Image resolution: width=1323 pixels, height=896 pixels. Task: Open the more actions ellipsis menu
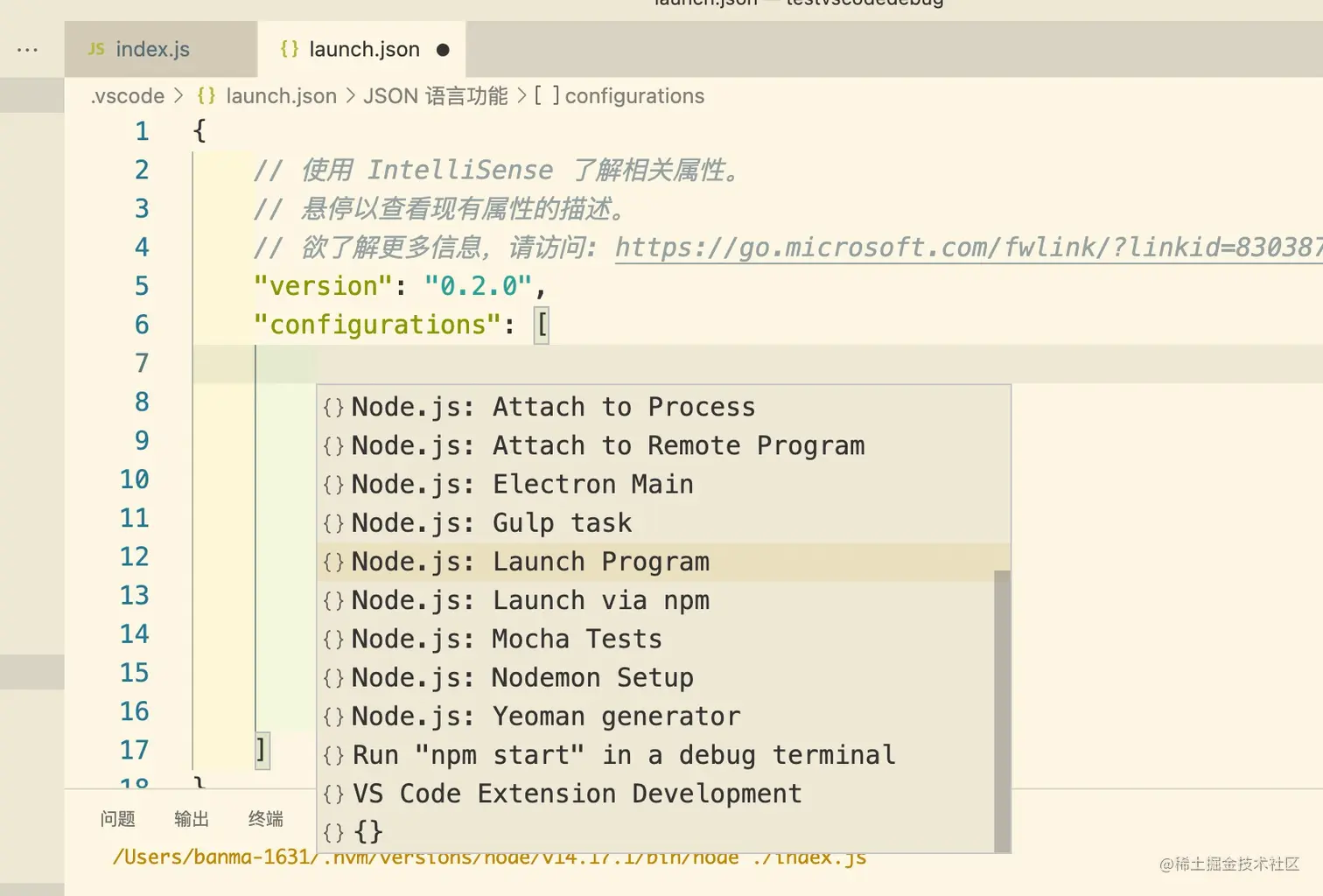coord(27,50)
